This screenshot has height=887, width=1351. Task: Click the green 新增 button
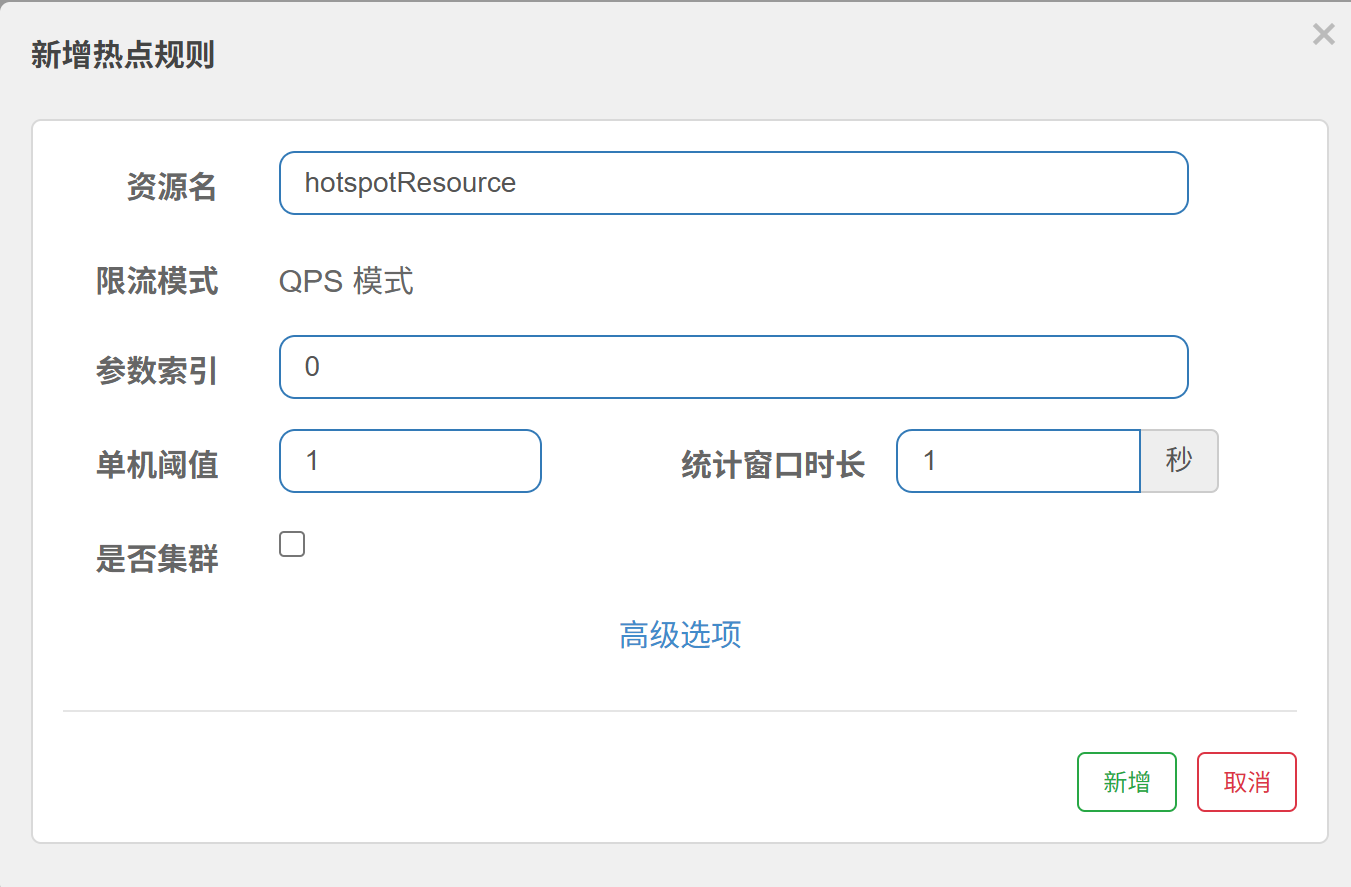[x=1126, y=782]
